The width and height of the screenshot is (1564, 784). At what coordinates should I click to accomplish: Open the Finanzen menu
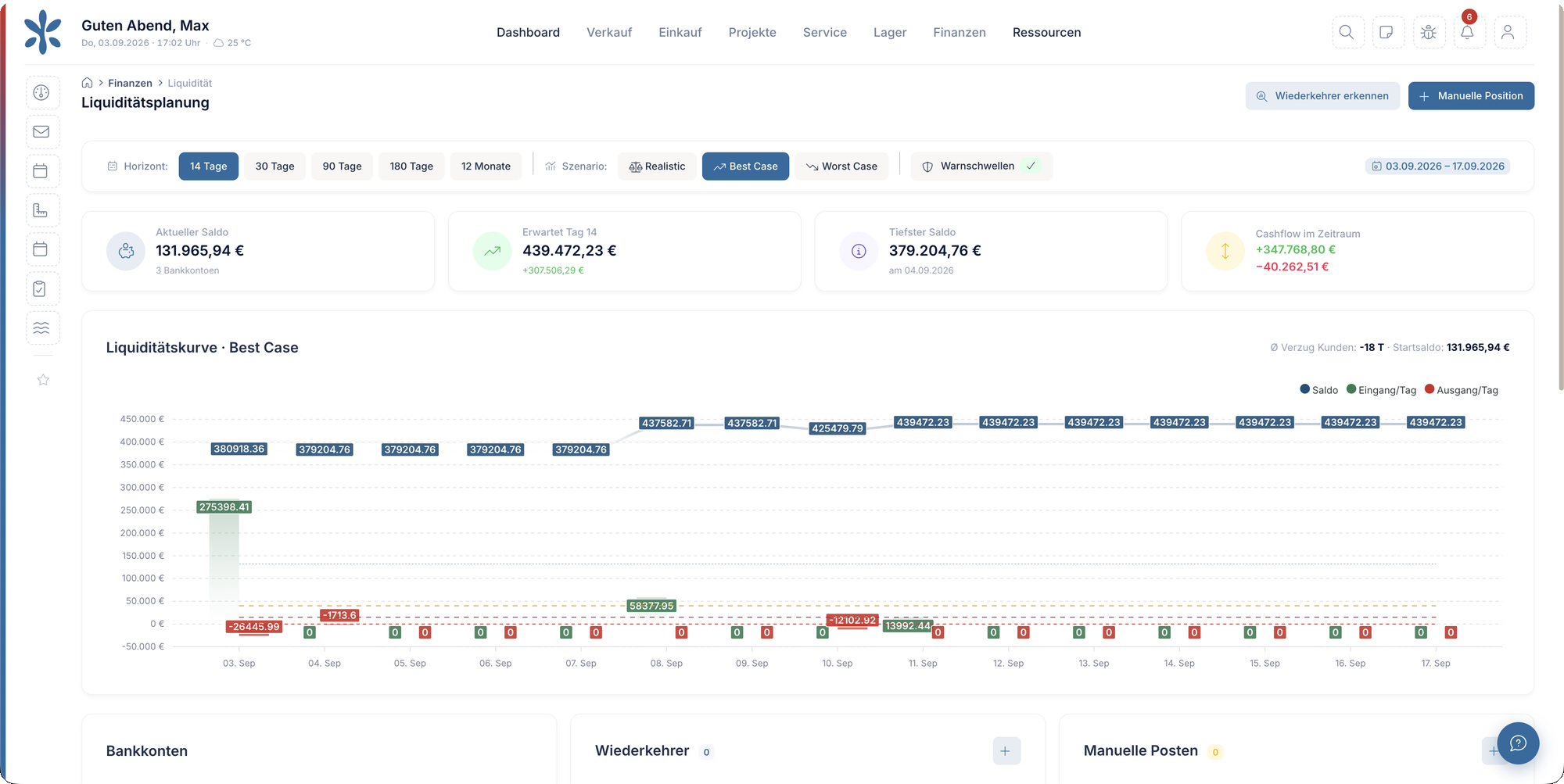(x=960, y=32)
